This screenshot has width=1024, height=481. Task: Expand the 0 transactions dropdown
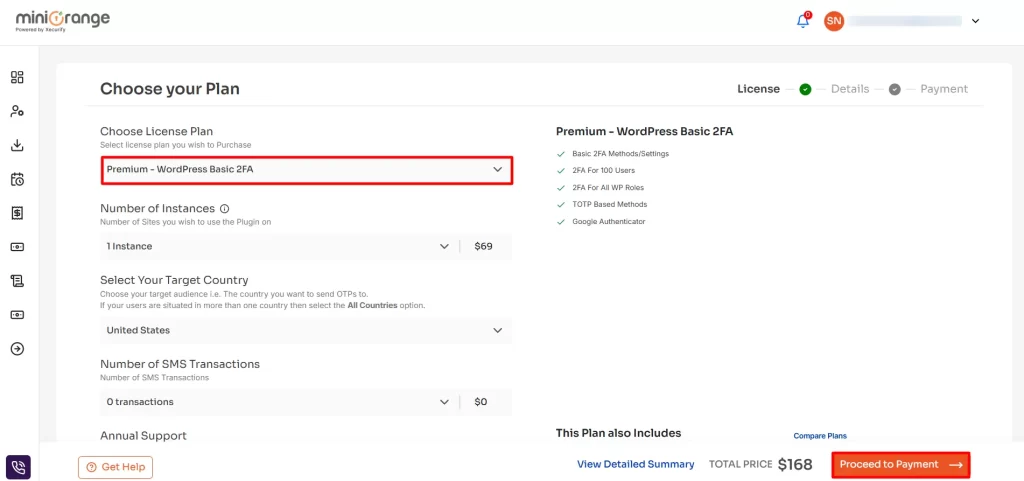(x=278, y=402)
